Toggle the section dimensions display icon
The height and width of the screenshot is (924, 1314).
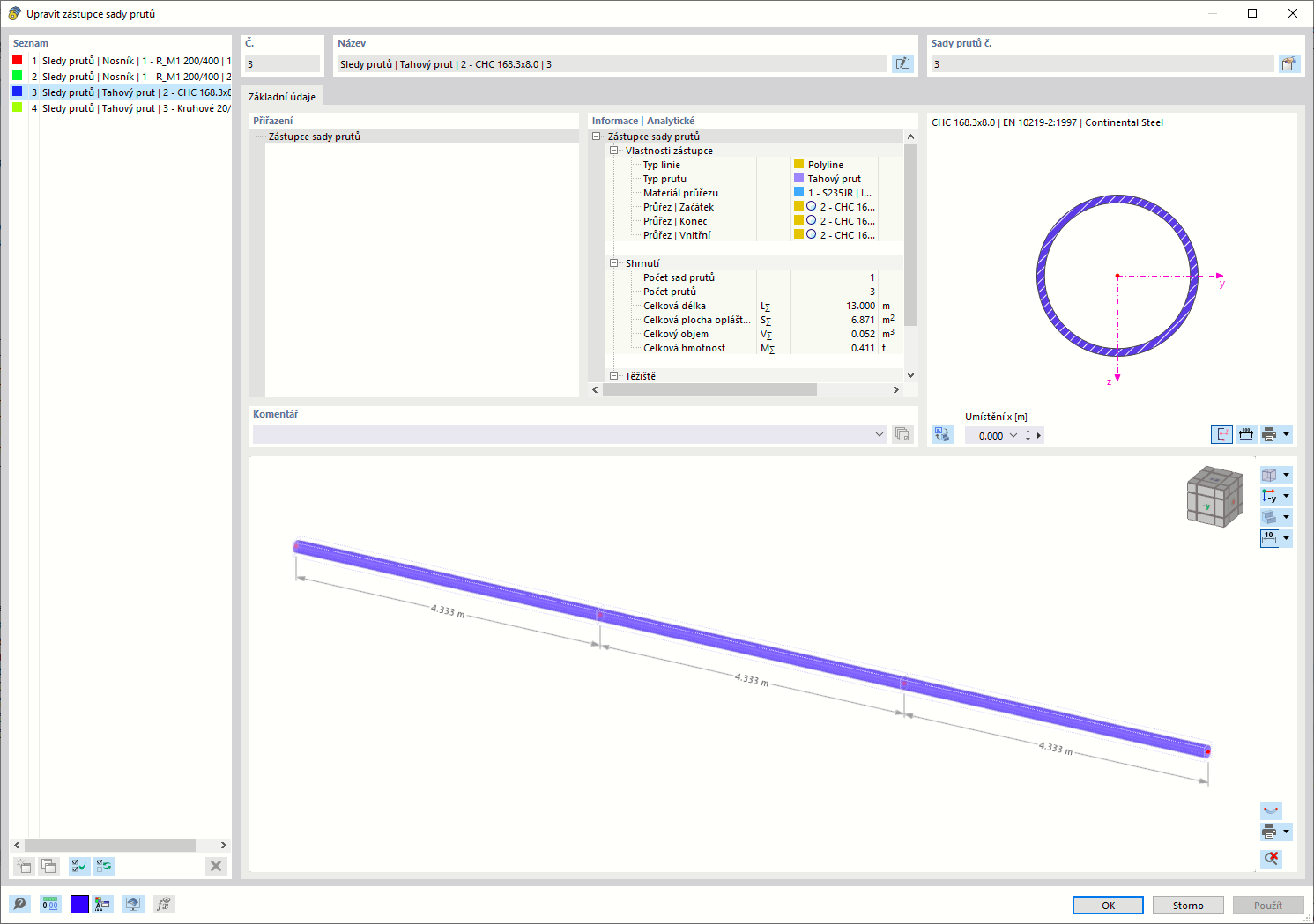click(x=1246, y=434)
